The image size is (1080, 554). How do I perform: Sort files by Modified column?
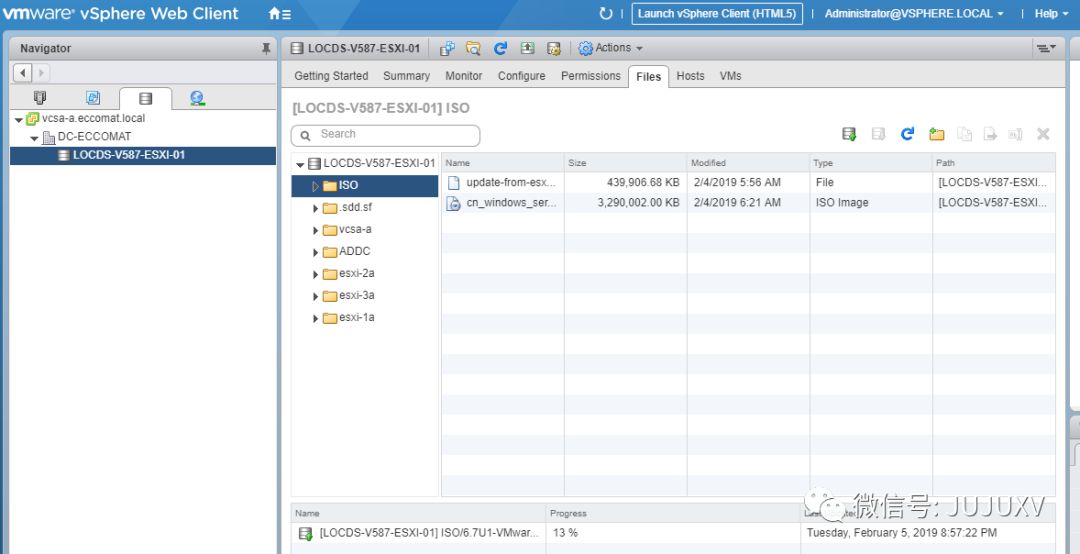[748, 163]
